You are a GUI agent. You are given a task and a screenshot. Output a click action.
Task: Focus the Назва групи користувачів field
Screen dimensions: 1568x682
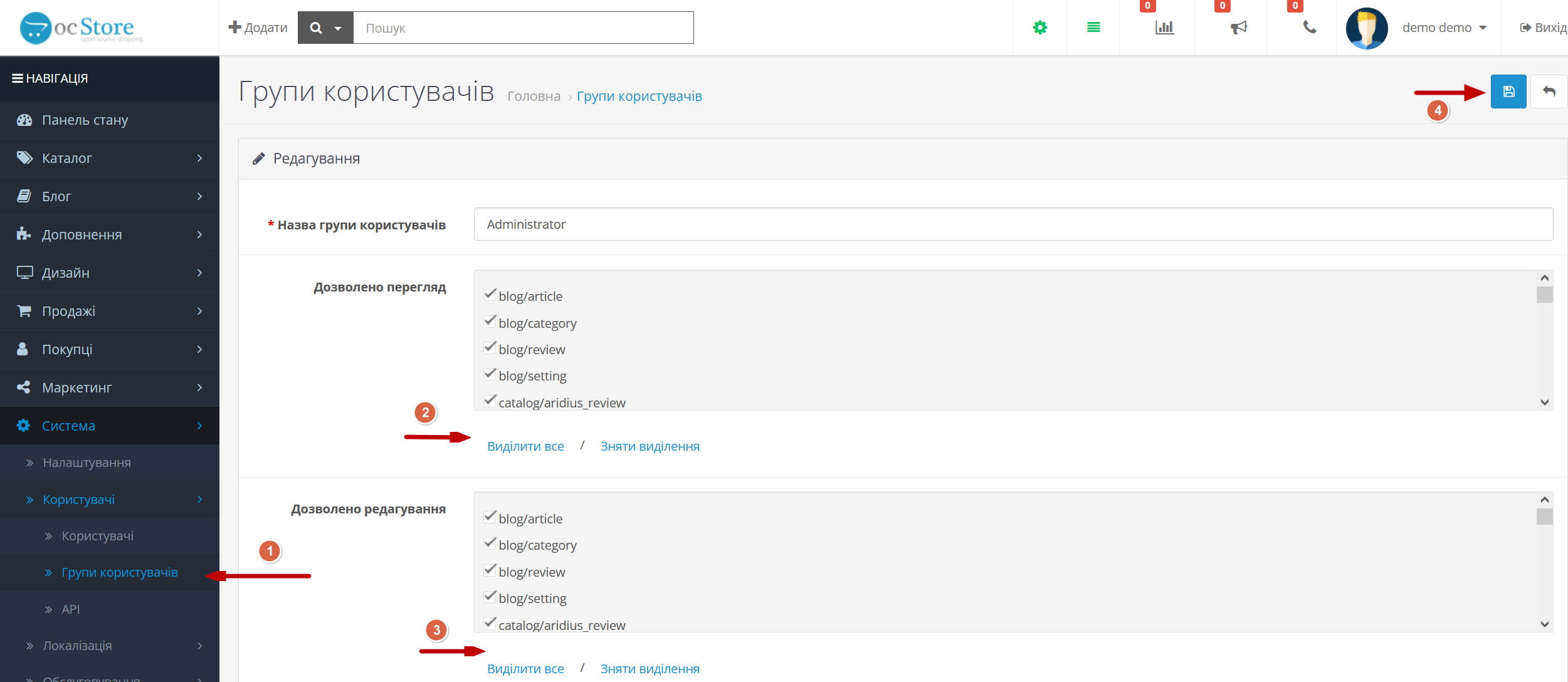(x=1013, y=224)
